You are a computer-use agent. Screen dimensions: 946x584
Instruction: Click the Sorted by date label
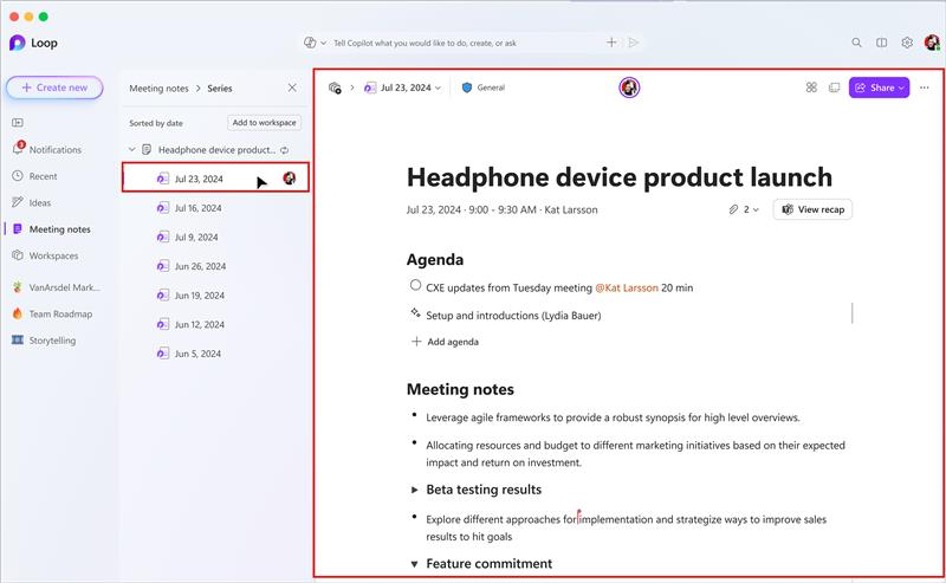tap(156, 123)
